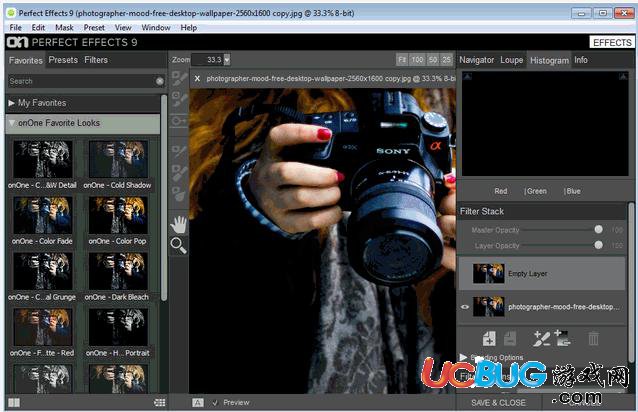This screenshot has height=412, width=638.
Task: Delete layer with the trash icon
Action: point(593,338)
